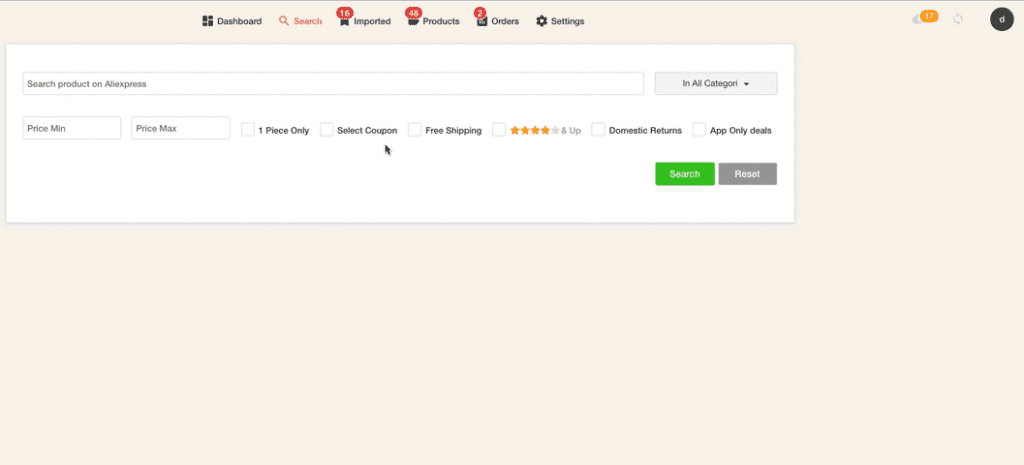
Task: Toggle the 4 stars & Up checkbox
Action: click(499, 129)
